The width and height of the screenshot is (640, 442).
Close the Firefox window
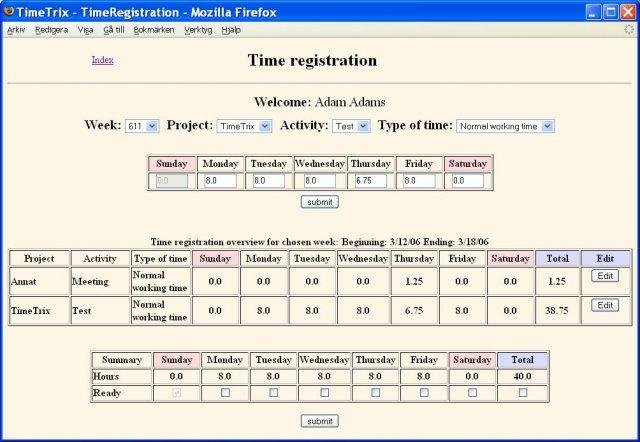[629, 11]
